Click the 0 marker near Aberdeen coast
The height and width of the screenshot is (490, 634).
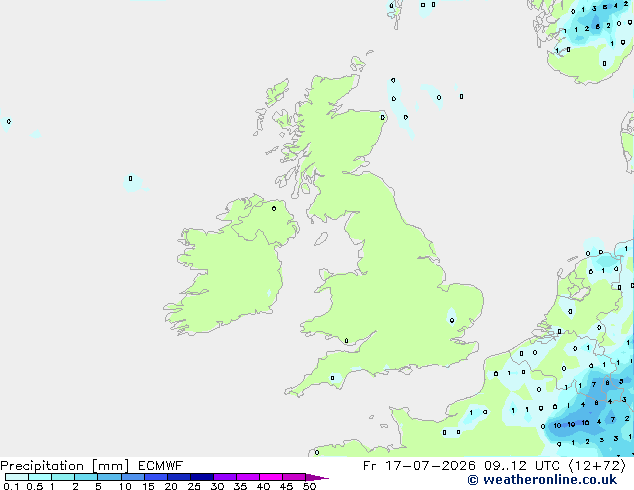tap(383, 118)
